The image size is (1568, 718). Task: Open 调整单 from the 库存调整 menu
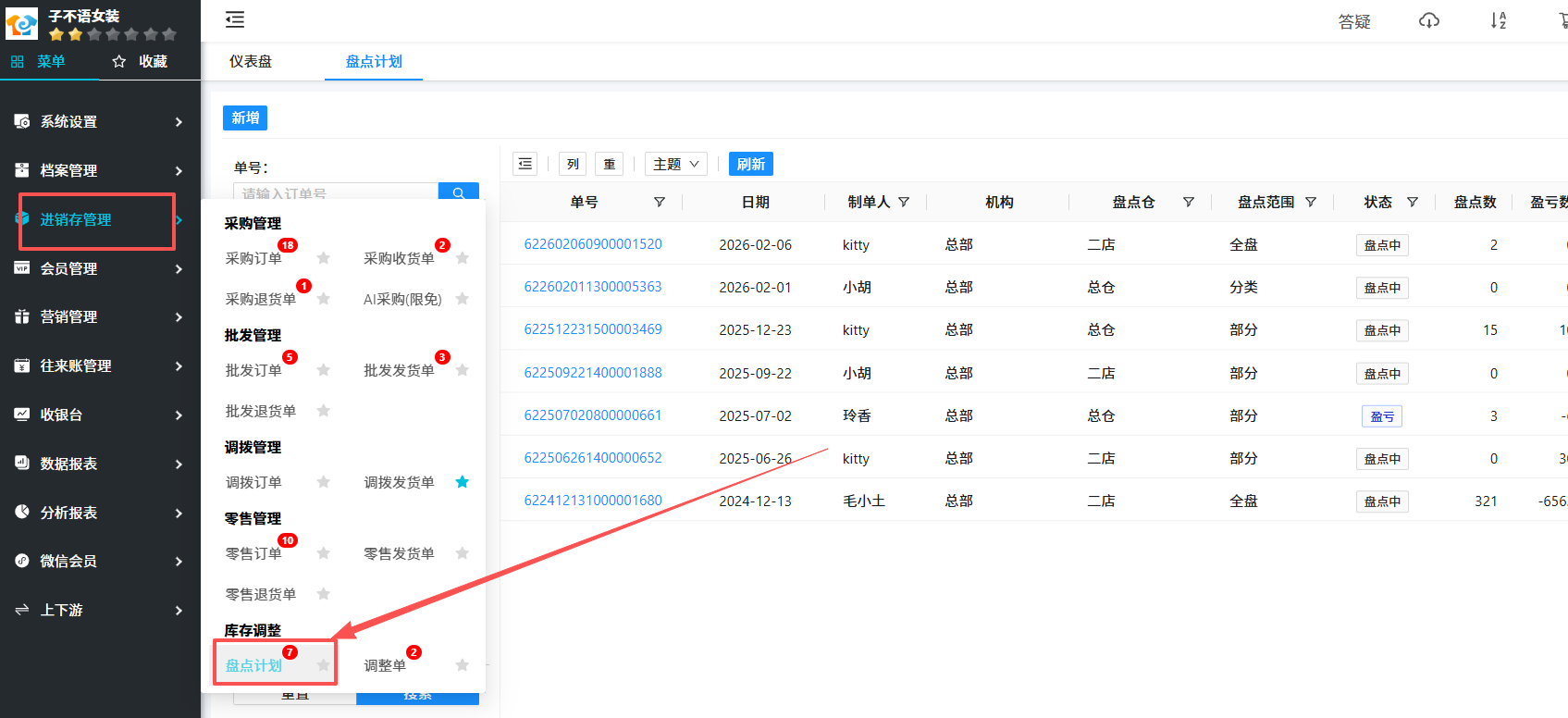click(x=385, y=665)
